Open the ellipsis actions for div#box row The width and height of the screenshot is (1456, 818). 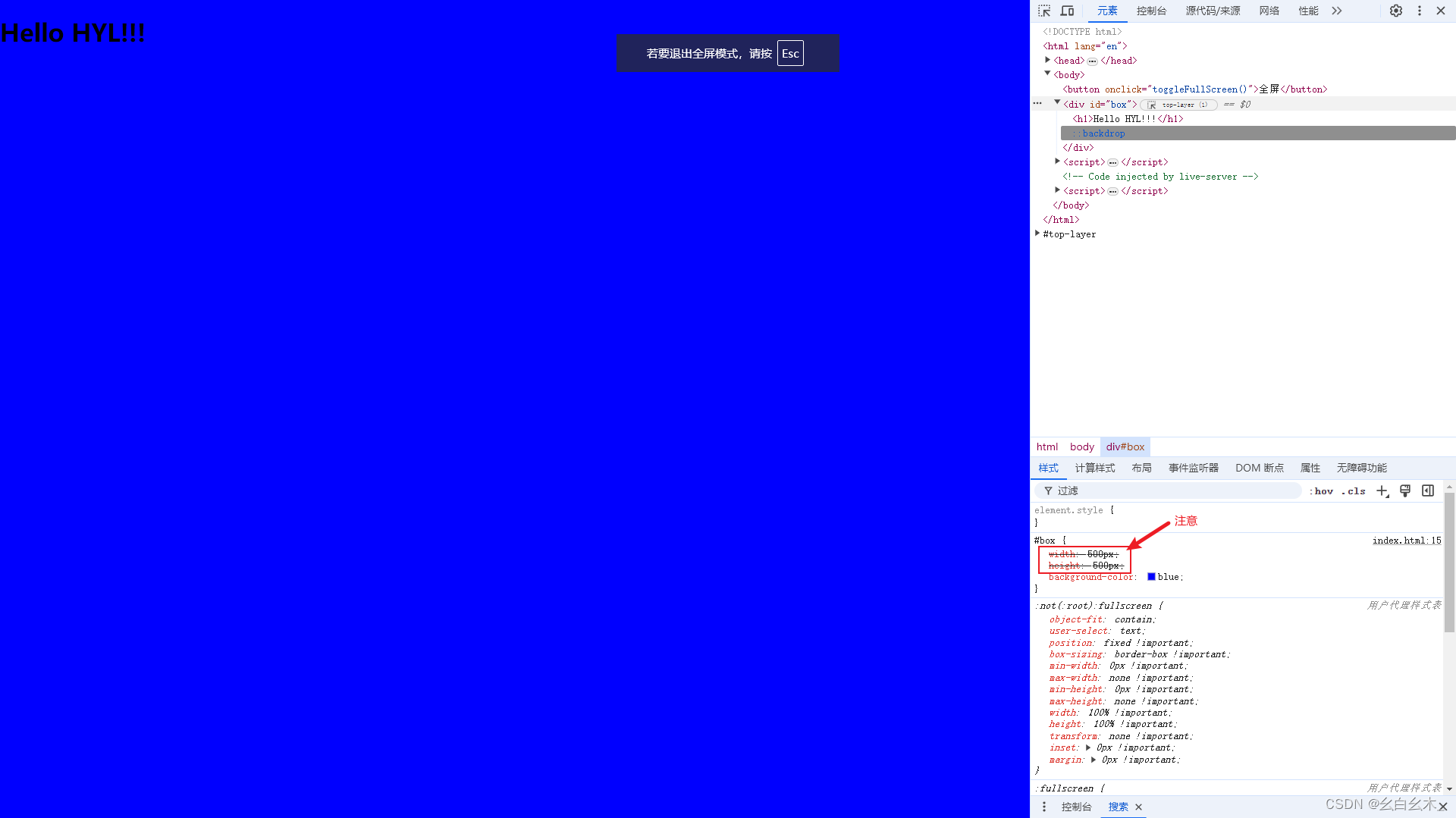coord(1037,104)
